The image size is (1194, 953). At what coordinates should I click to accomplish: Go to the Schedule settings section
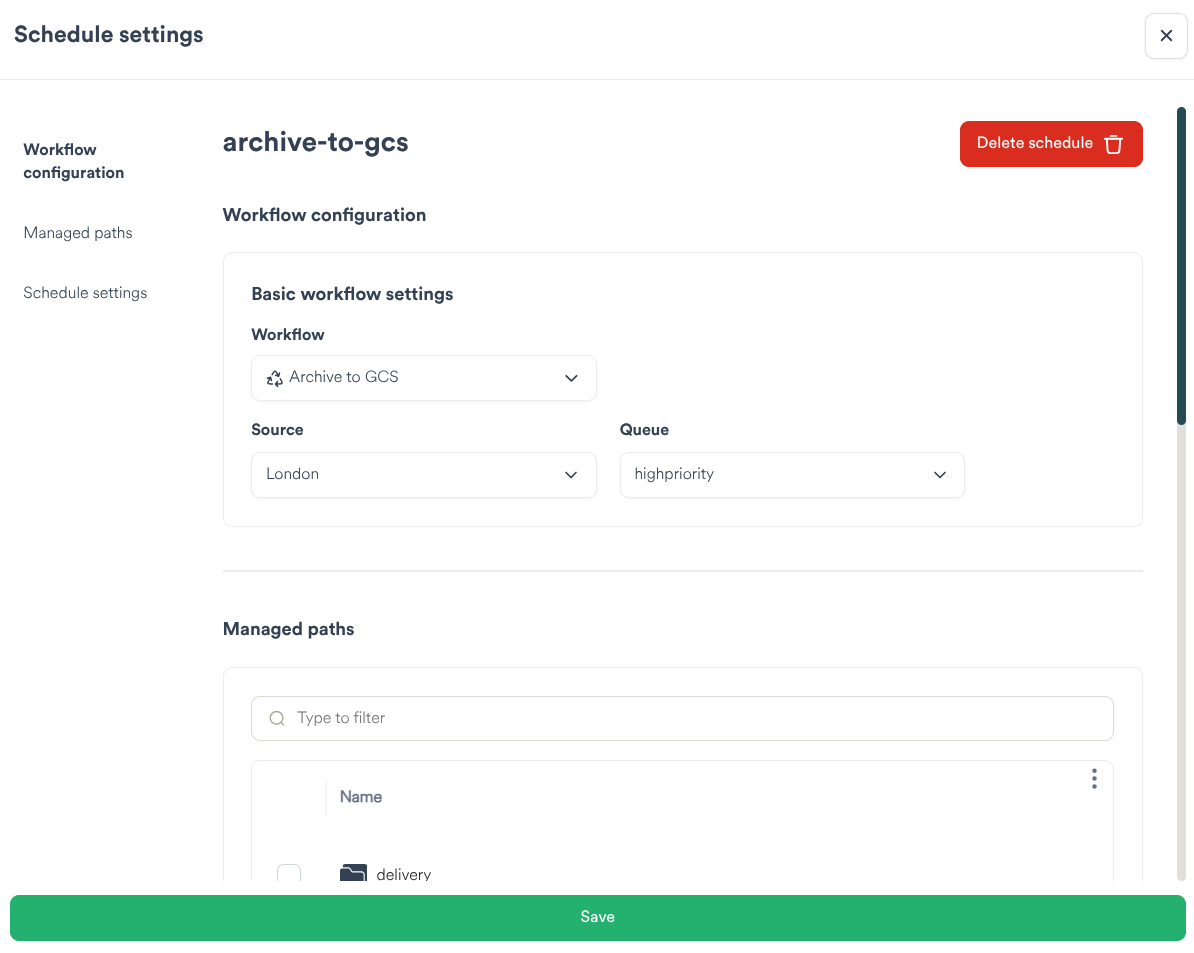pos(85,292)
